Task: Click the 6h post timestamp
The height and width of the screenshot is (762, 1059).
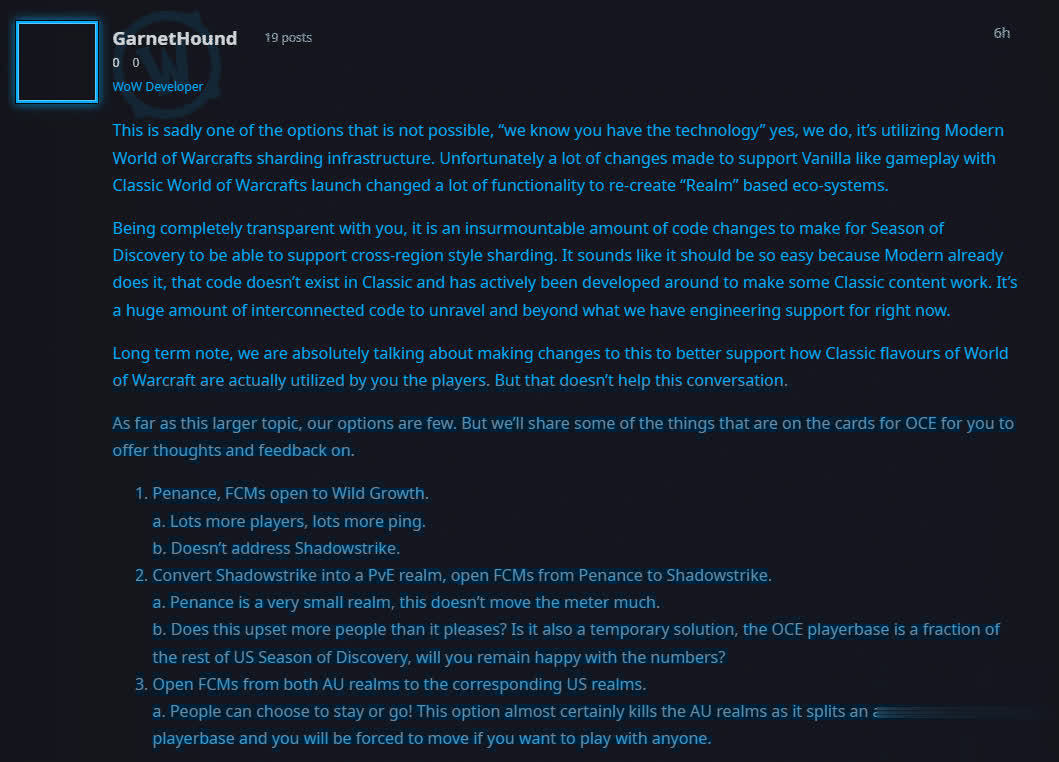Action: point(1002,33)
